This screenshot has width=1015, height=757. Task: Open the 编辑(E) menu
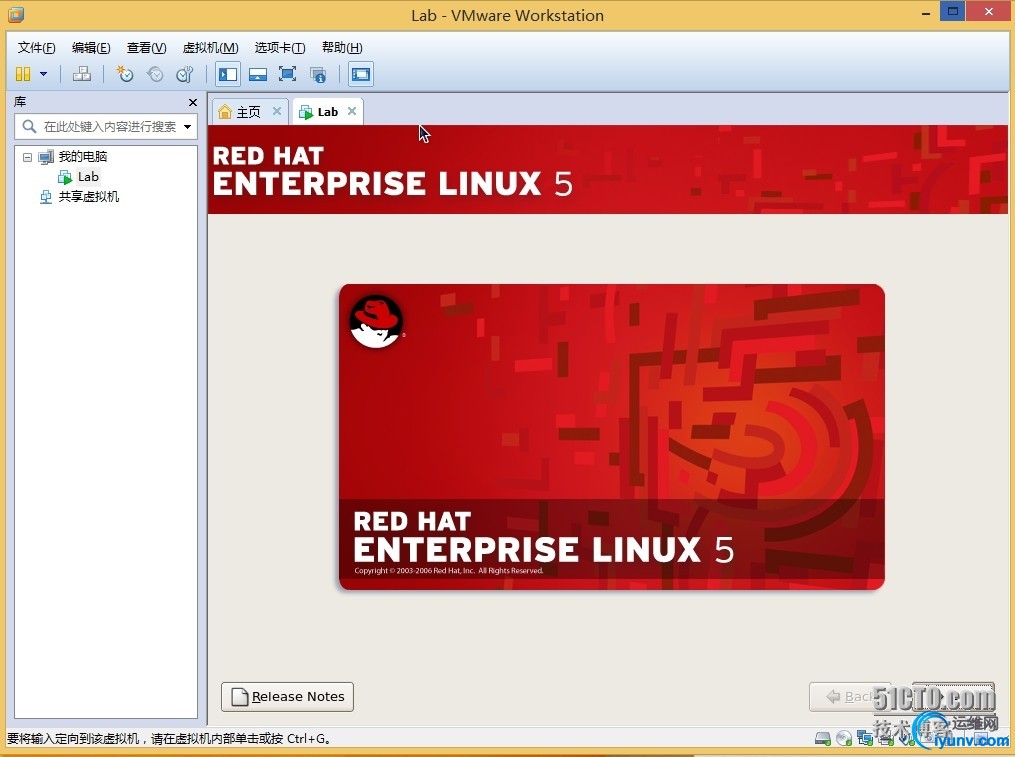tap(91, 47)
